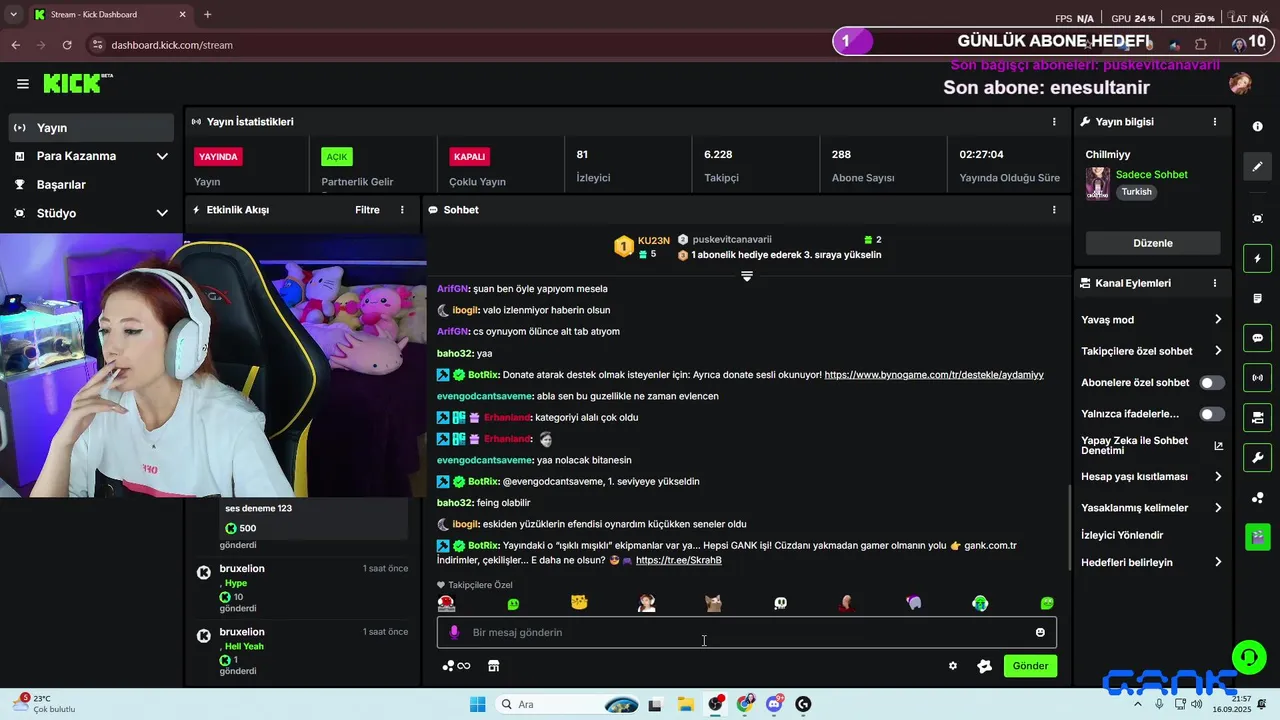1280x720 pixels.
Task: Toggle Abonelere özel sohbet switch
Action: click(1212, 383)
